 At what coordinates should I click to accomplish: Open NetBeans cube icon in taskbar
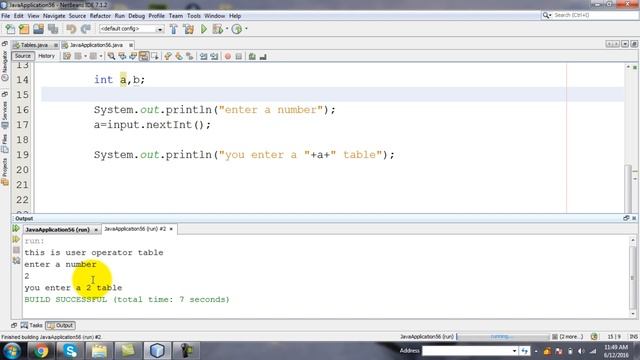[157, 351]
